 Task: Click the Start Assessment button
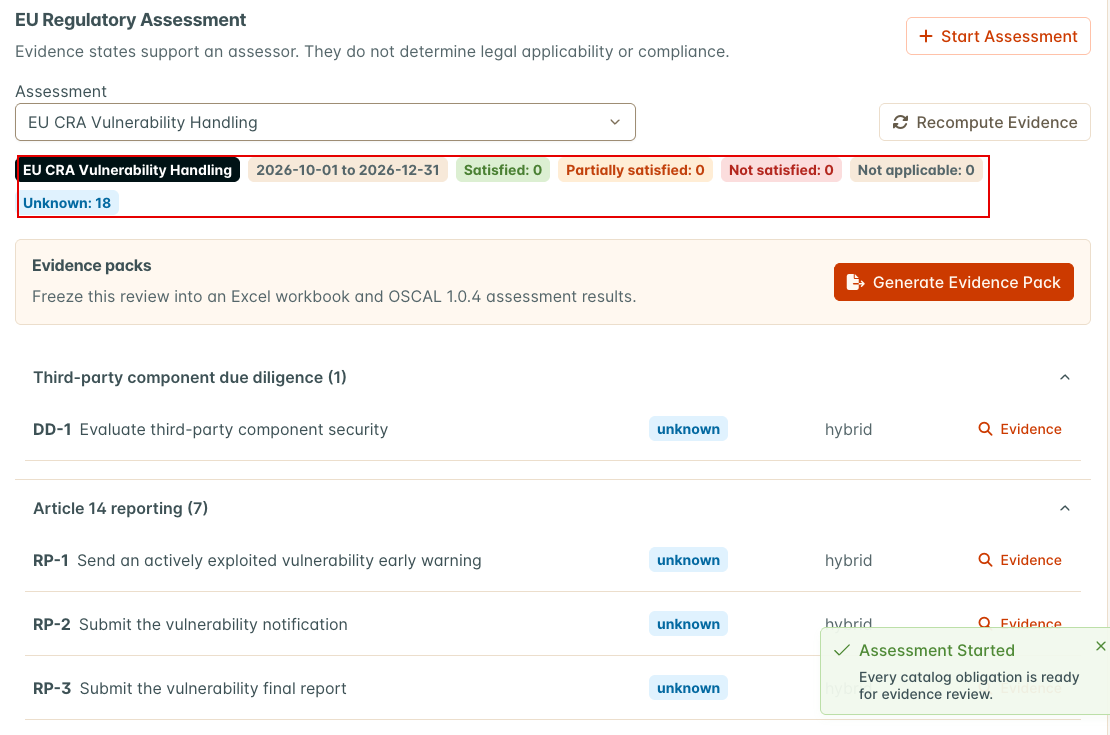[998, 36]
